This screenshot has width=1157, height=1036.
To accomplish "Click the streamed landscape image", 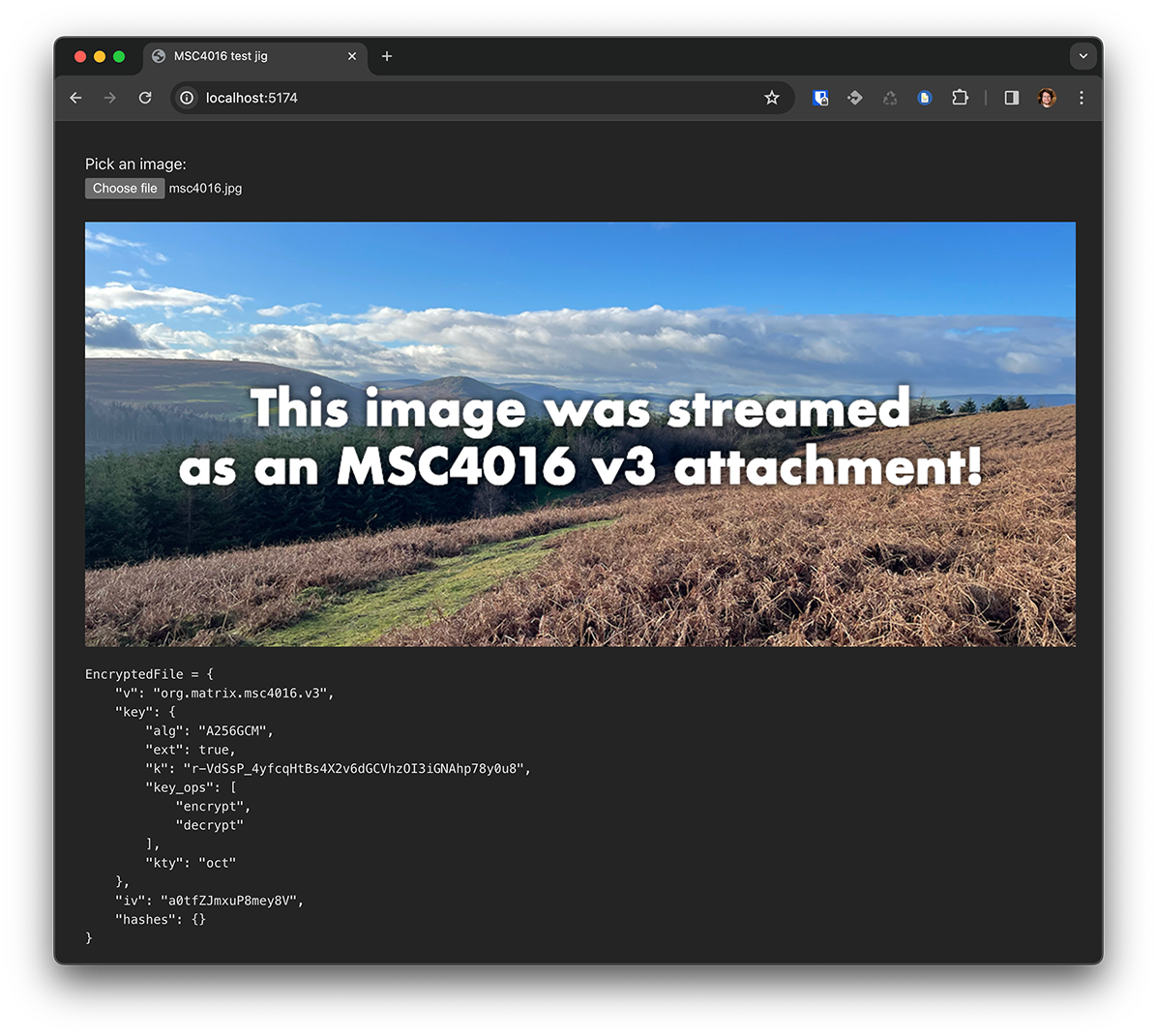I will (580, 434).
